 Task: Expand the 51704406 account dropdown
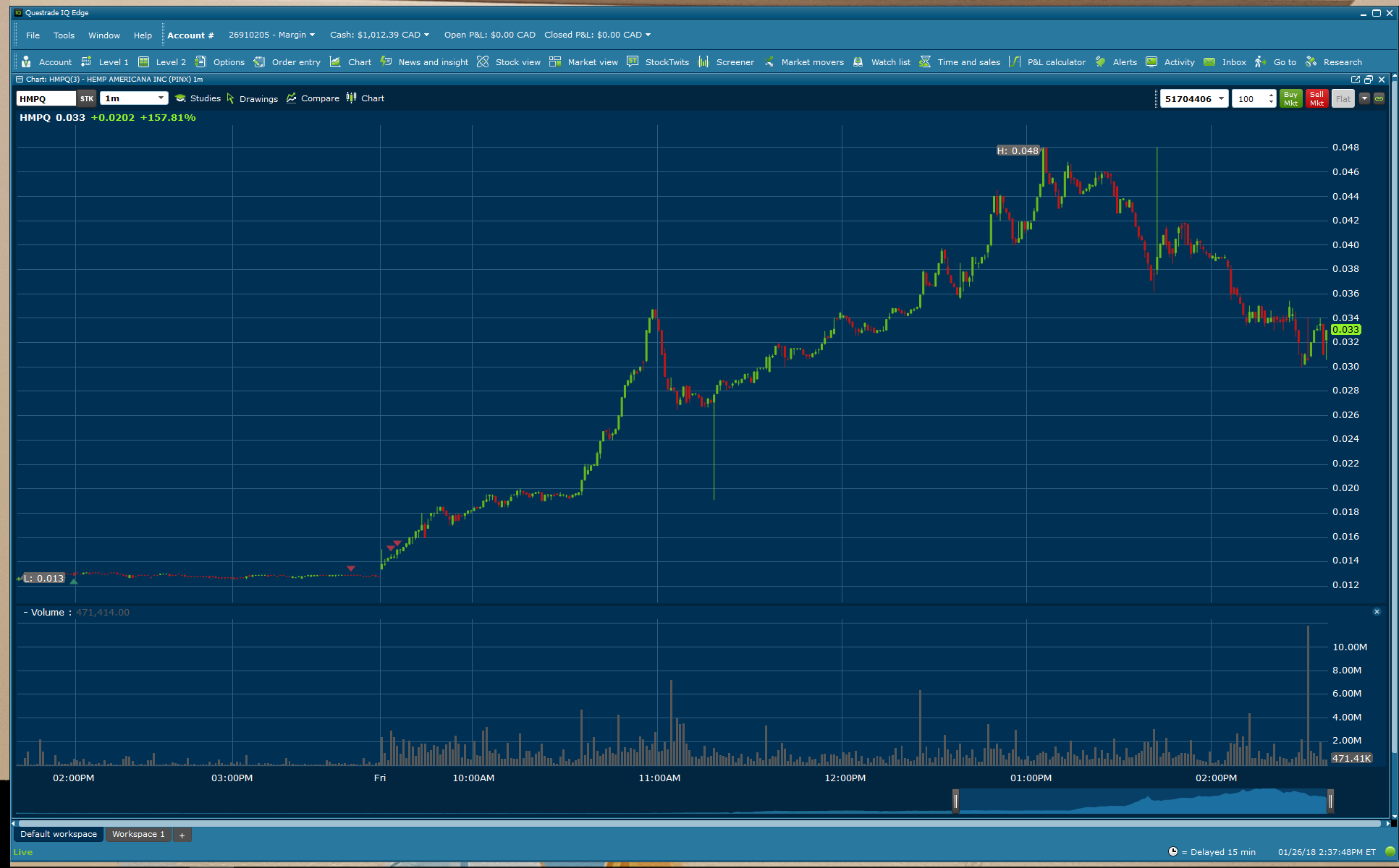click(x=1221, y=99)
